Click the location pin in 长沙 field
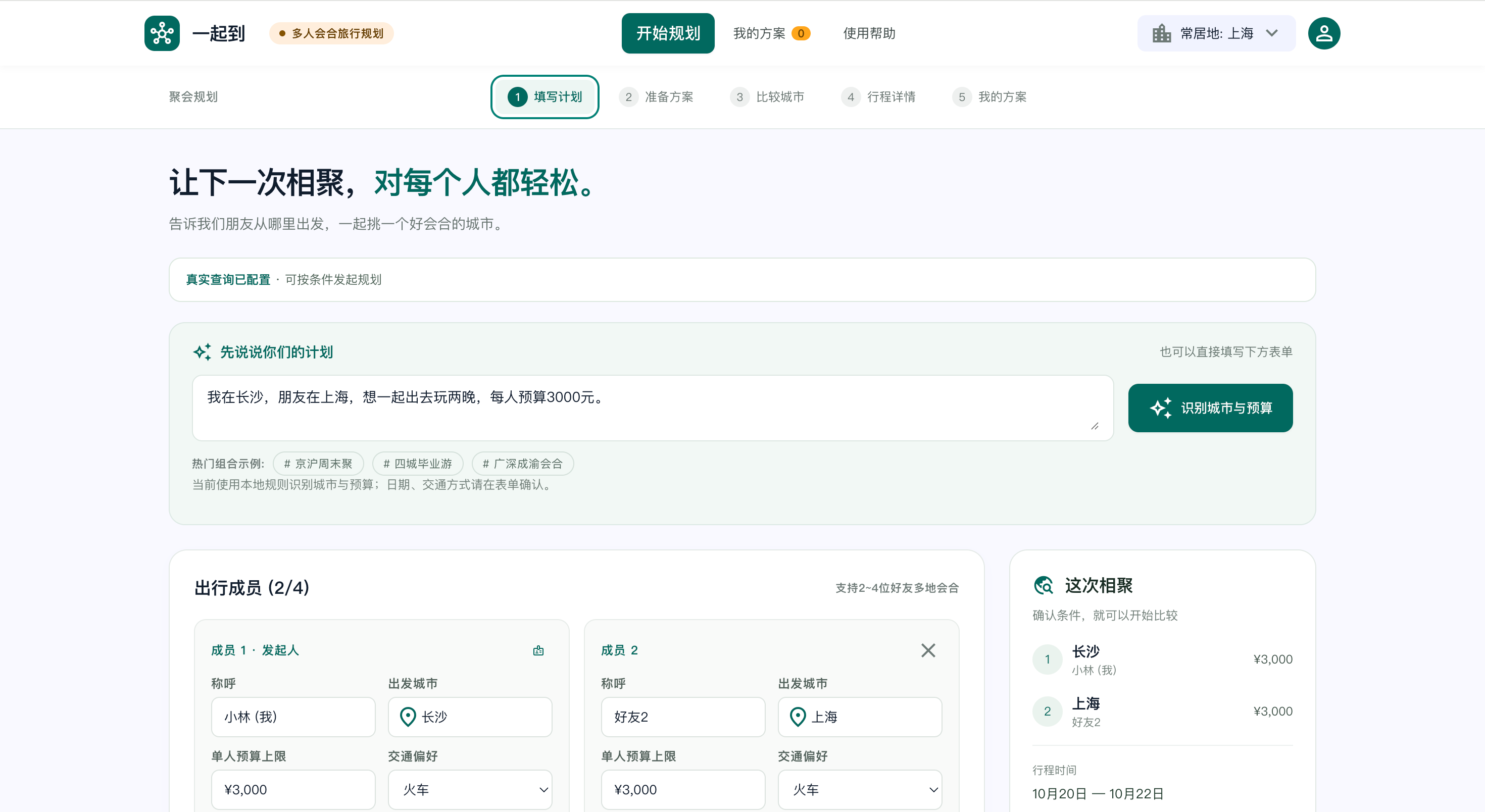 (x=408, y=717)
